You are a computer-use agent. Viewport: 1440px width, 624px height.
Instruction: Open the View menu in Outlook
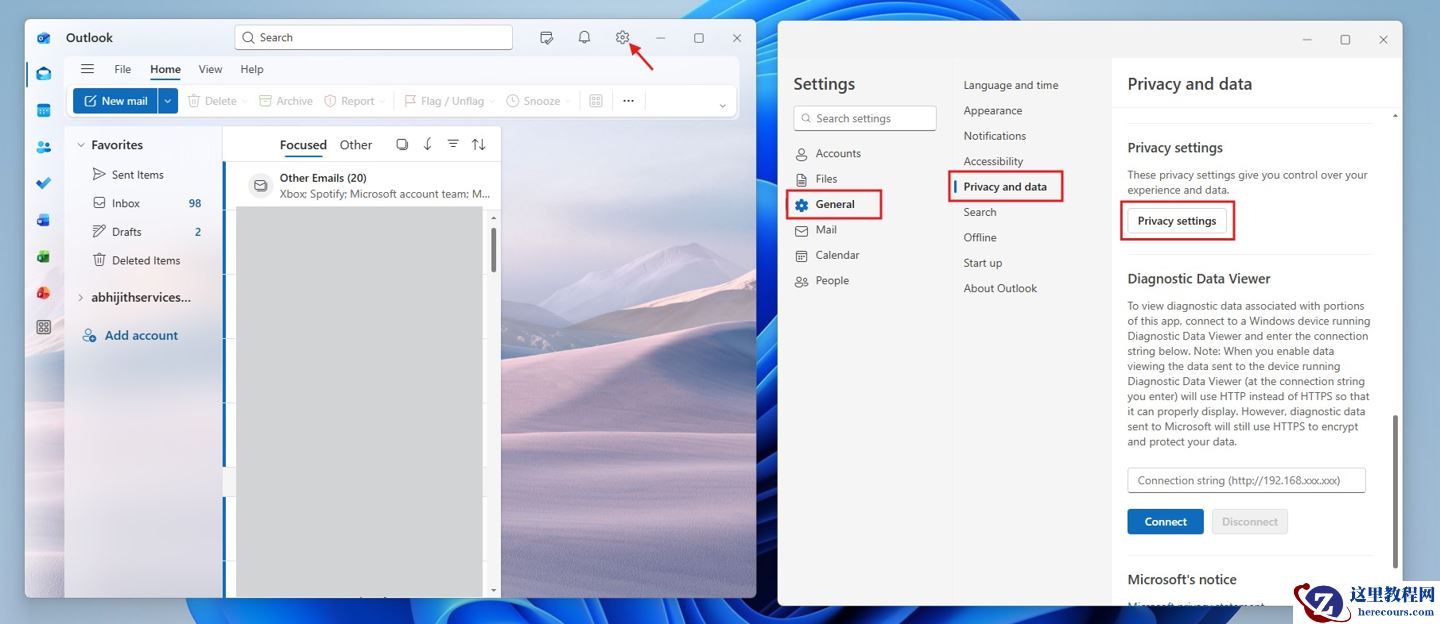coord(209,69)
